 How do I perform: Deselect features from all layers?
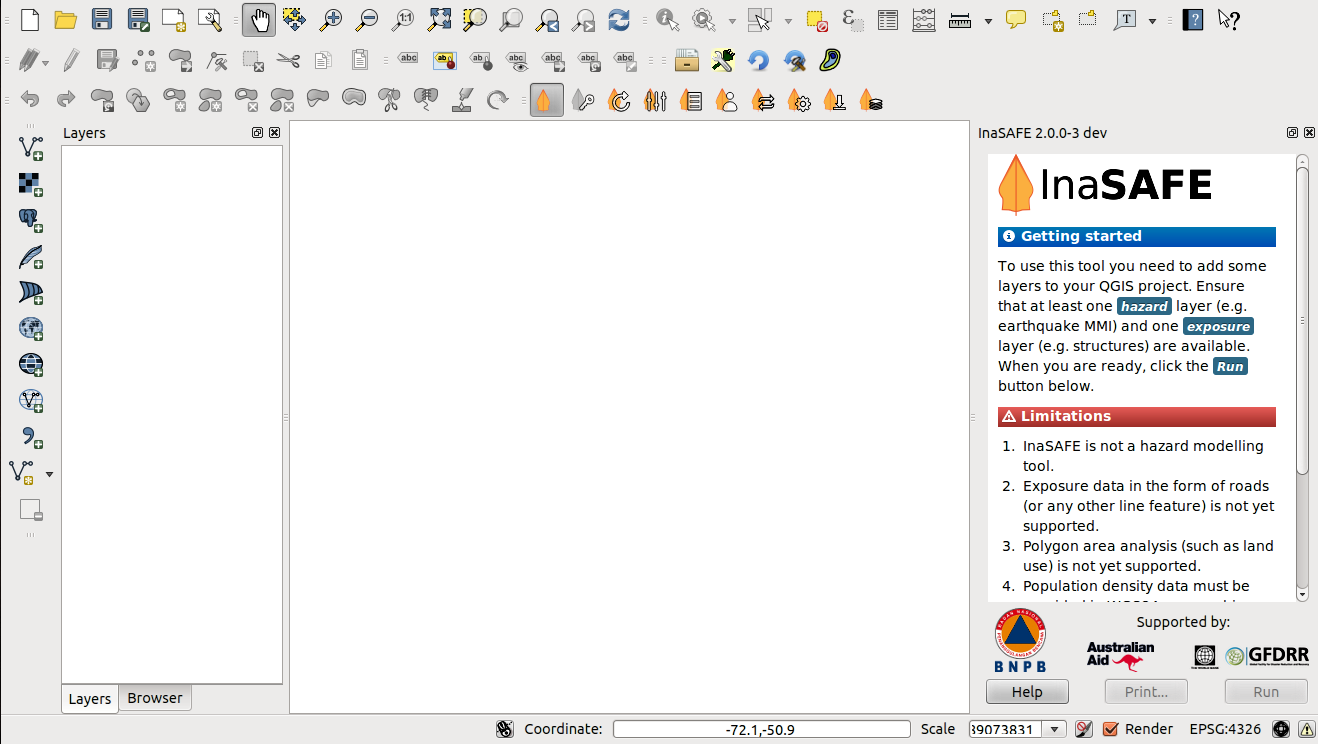[x=816, y=19]
